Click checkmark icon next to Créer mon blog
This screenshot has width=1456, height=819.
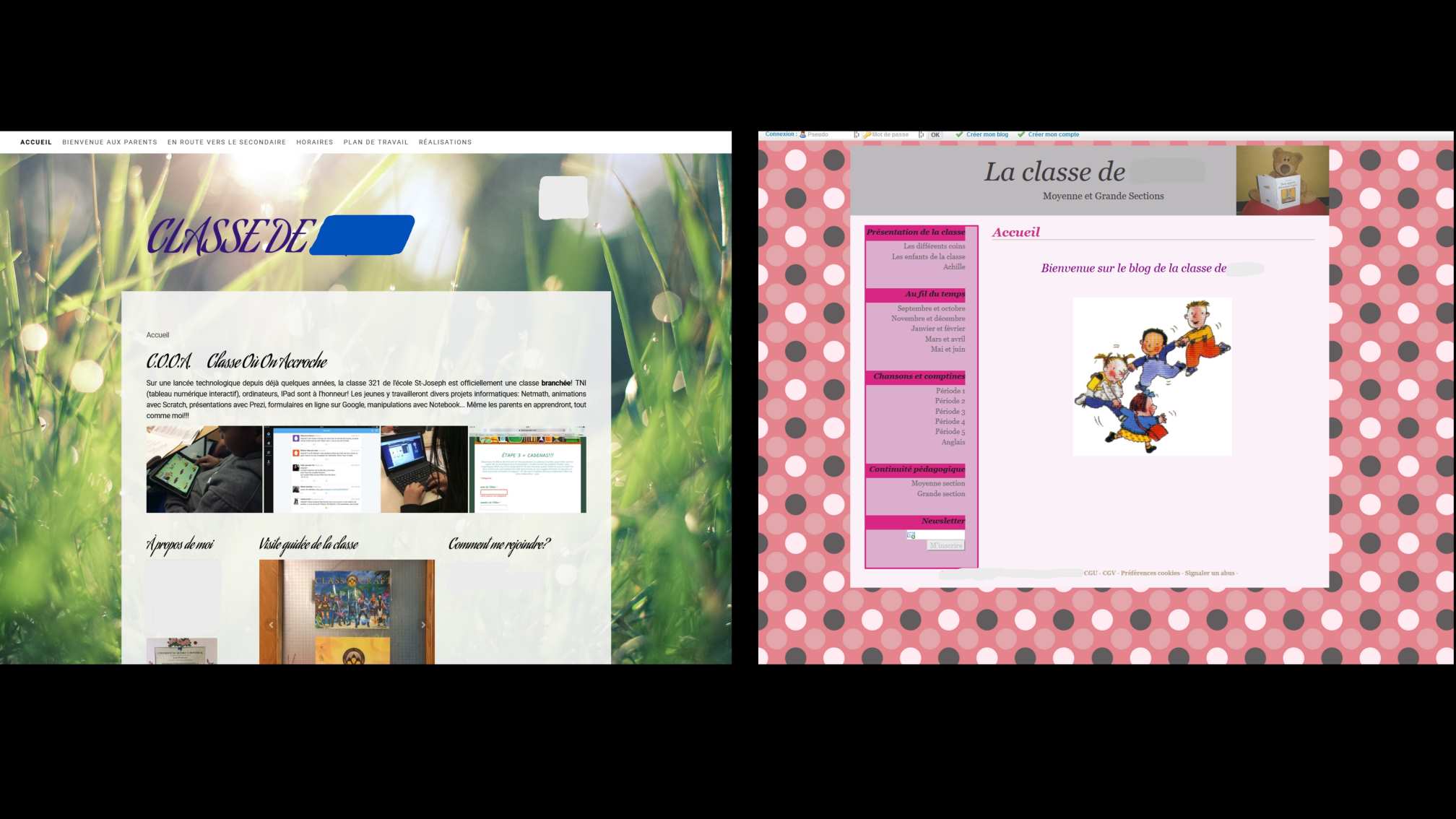point(959,134)
